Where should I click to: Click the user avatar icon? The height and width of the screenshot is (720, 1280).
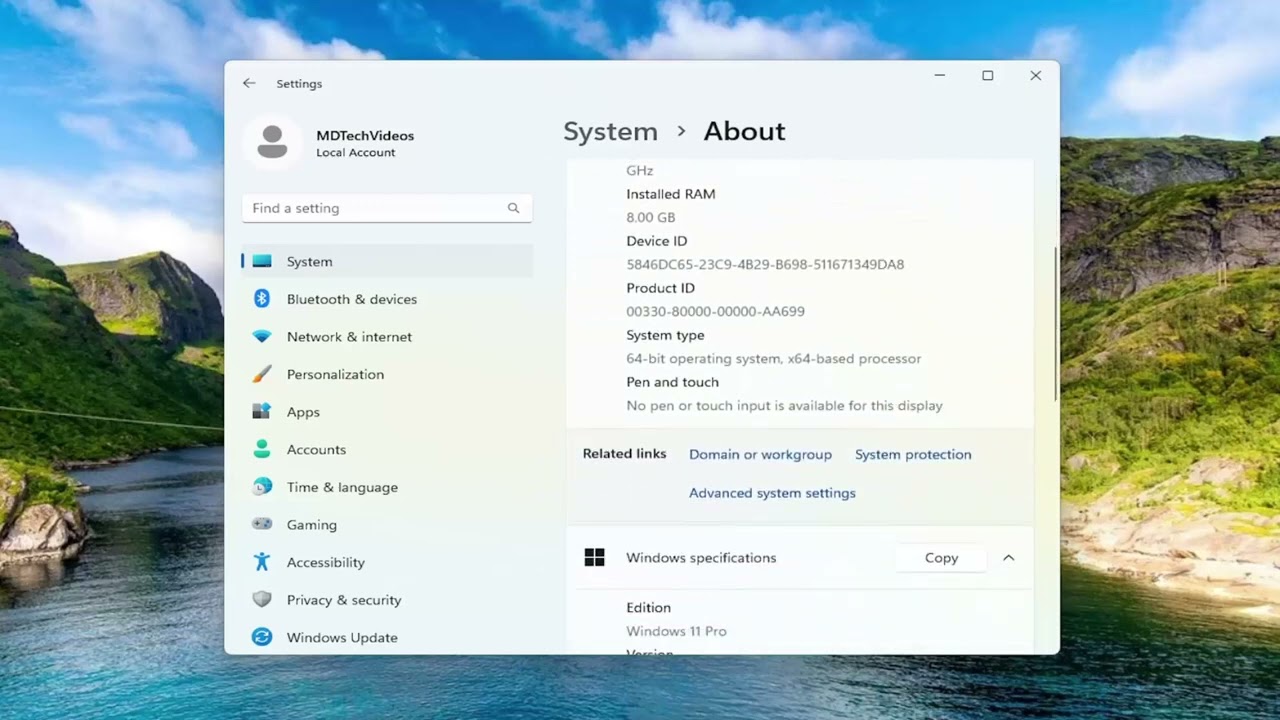tap(272, 142)
